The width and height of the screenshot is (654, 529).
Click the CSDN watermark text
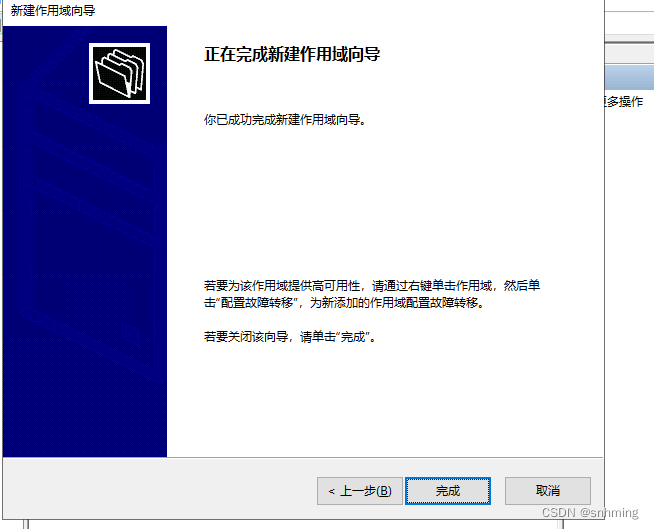596,512
